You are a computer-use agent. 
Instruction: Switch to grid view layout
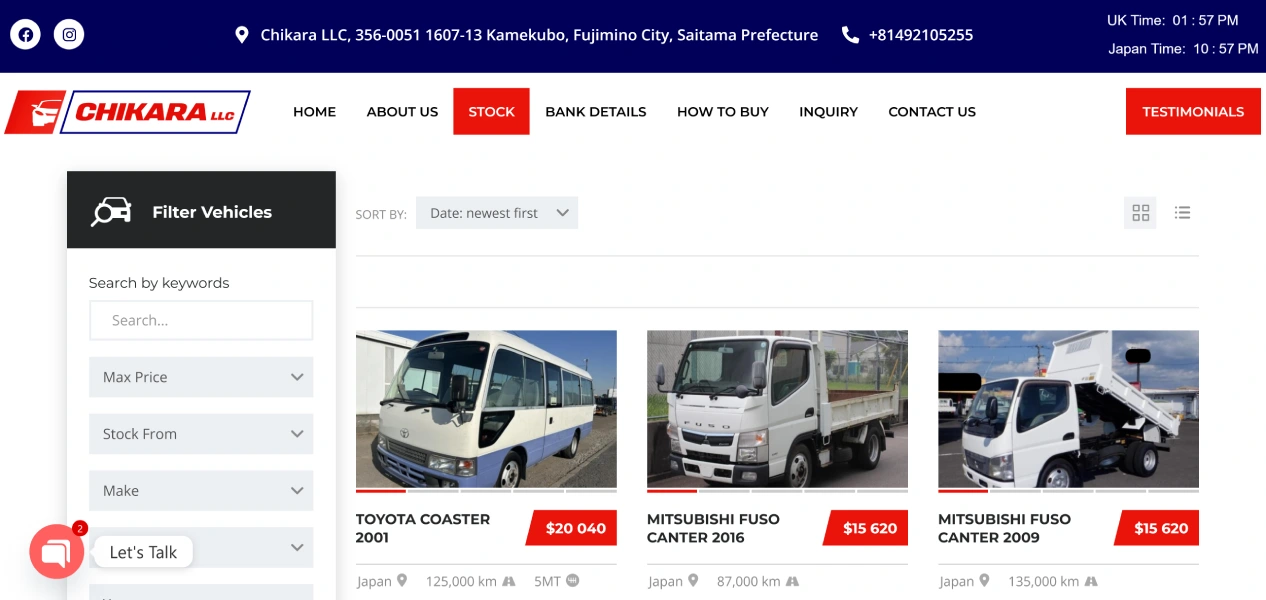(1141, 212)
